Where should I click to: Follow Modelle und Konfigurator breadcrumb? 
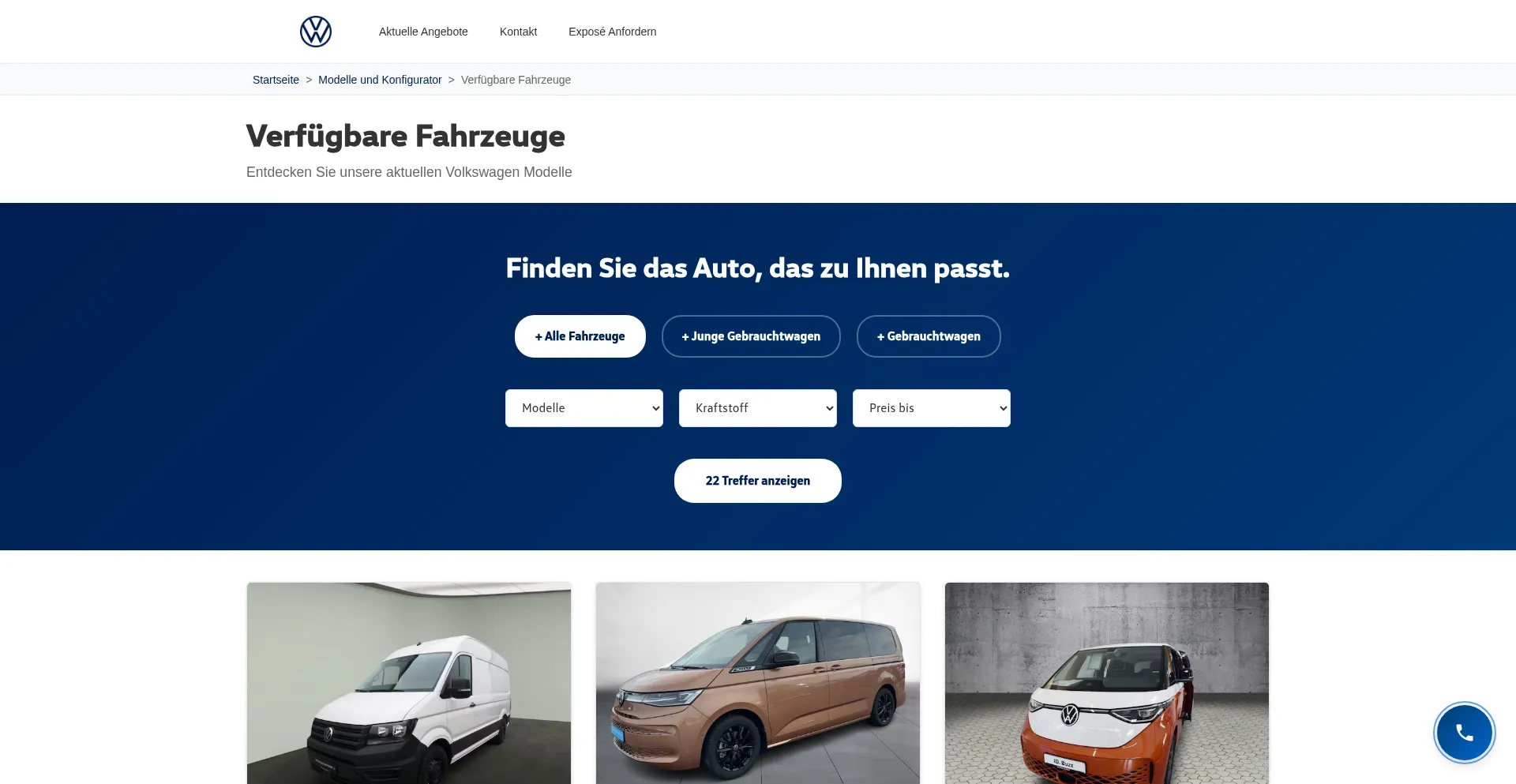pos(380,80)
